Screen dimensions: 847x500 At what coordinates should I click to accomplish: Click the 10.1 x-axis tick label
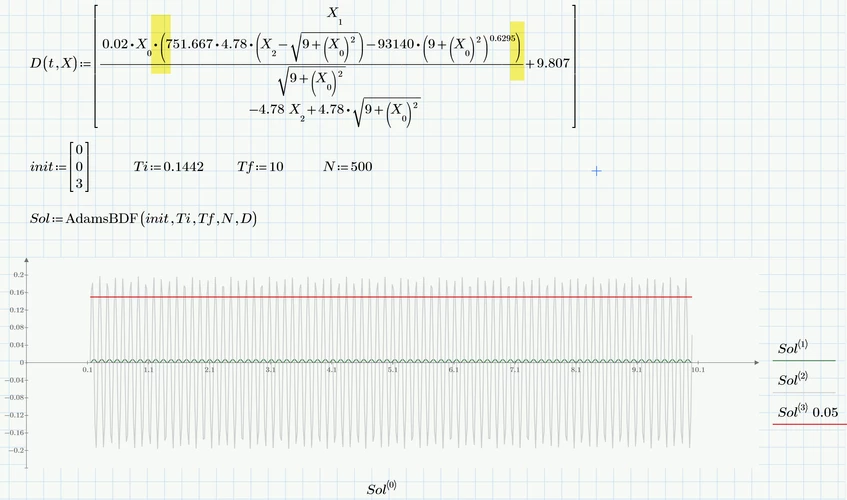(x=698, y=370)
